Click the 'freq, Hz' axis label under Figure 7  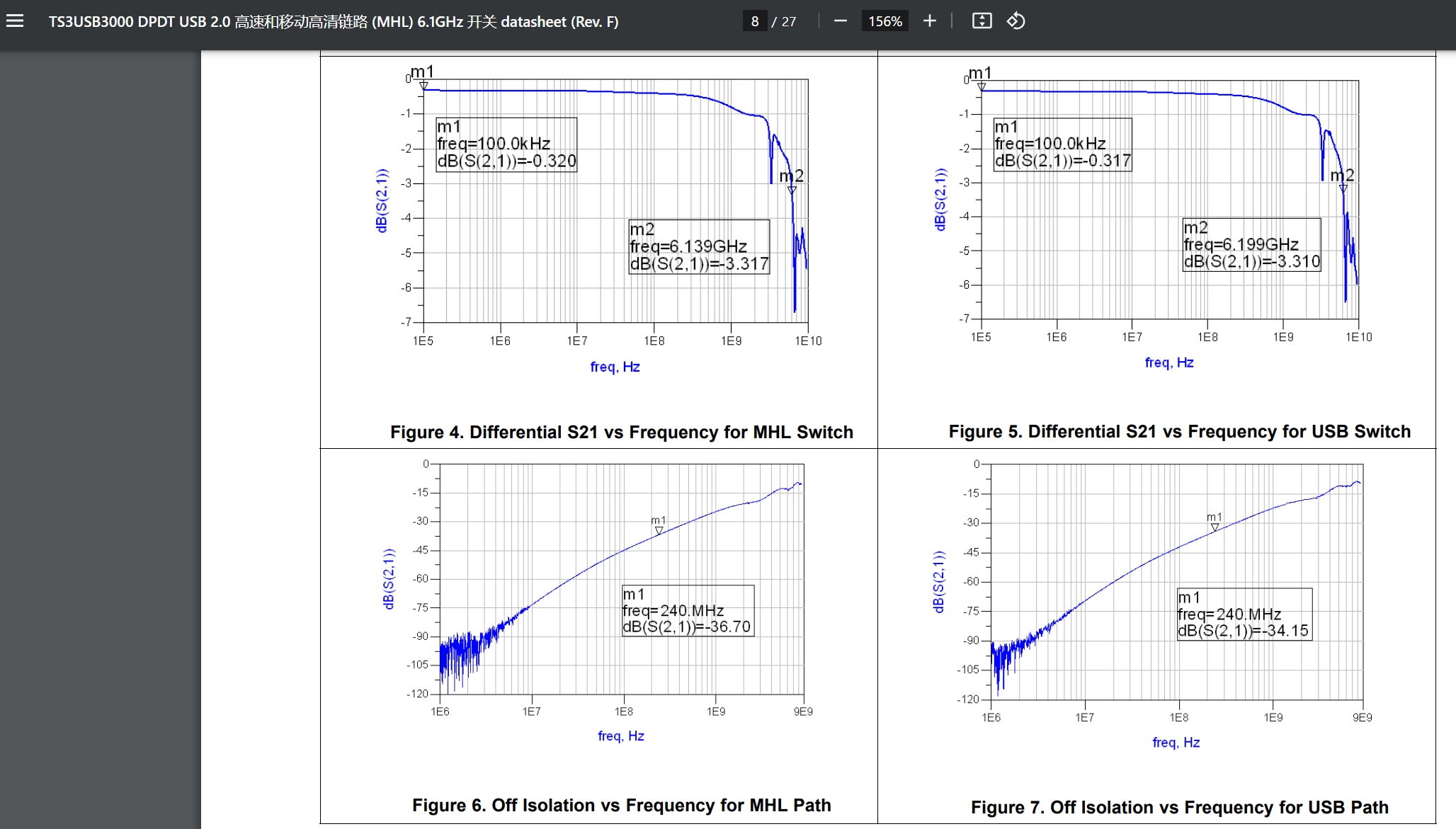coord(1176,743)
